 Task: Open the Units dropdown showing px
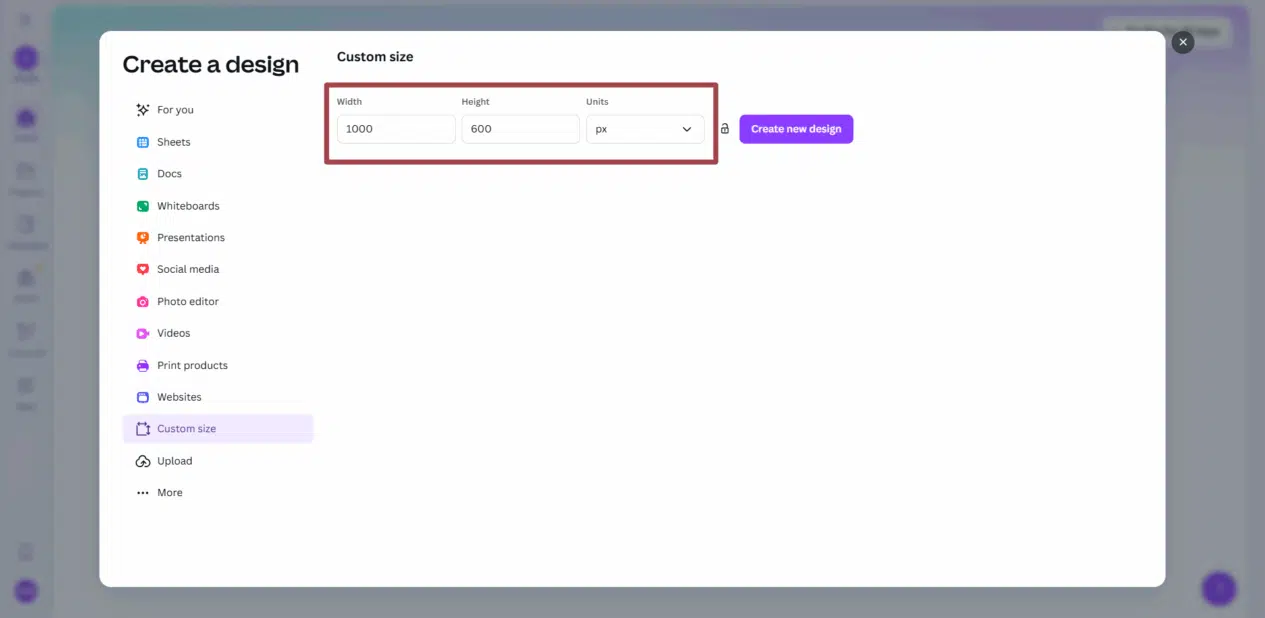tap(645, 128)
